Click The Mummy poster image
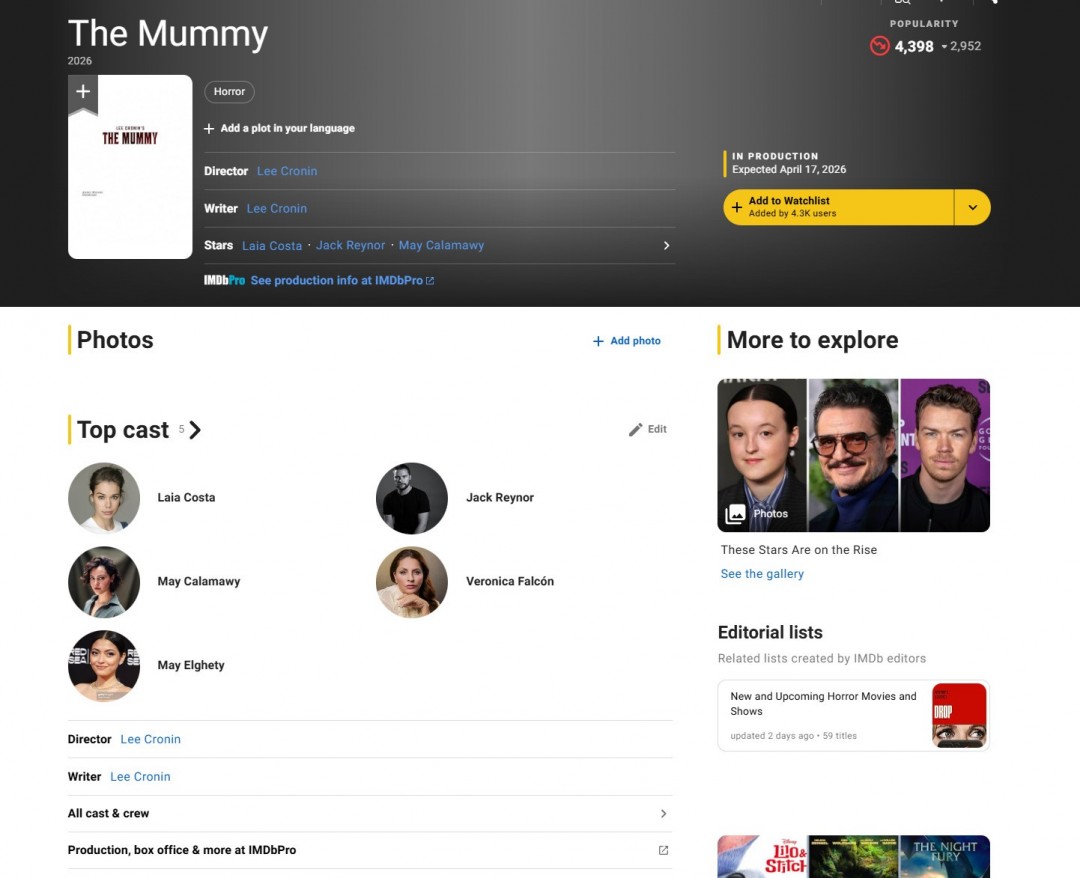This screenshot has height=878, width=1080. pos(130,167)
